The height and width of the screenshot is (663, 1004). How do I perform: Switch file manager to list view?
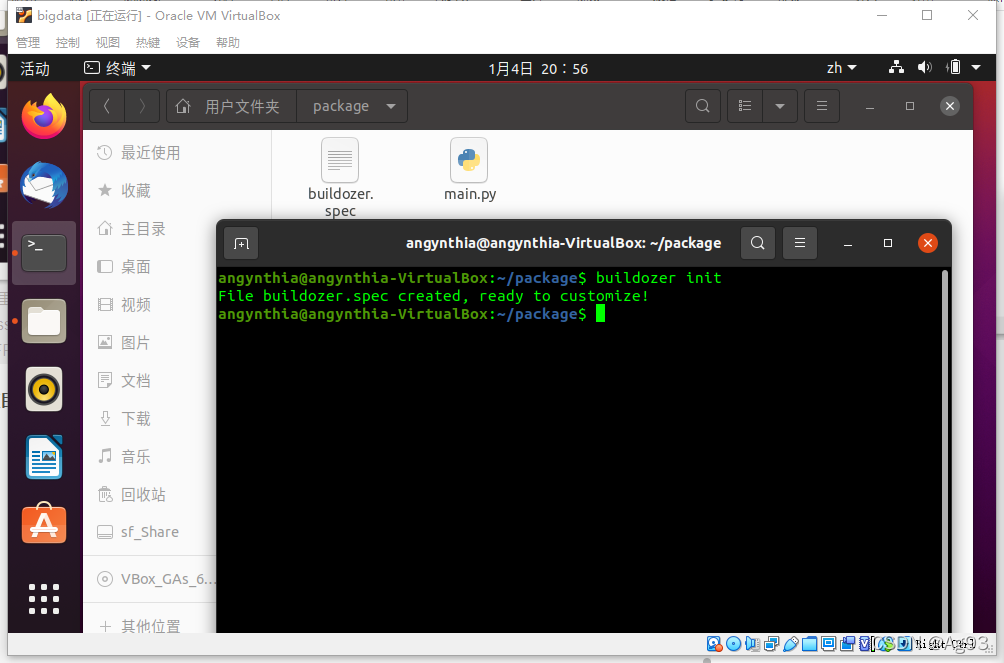(745, 106)
